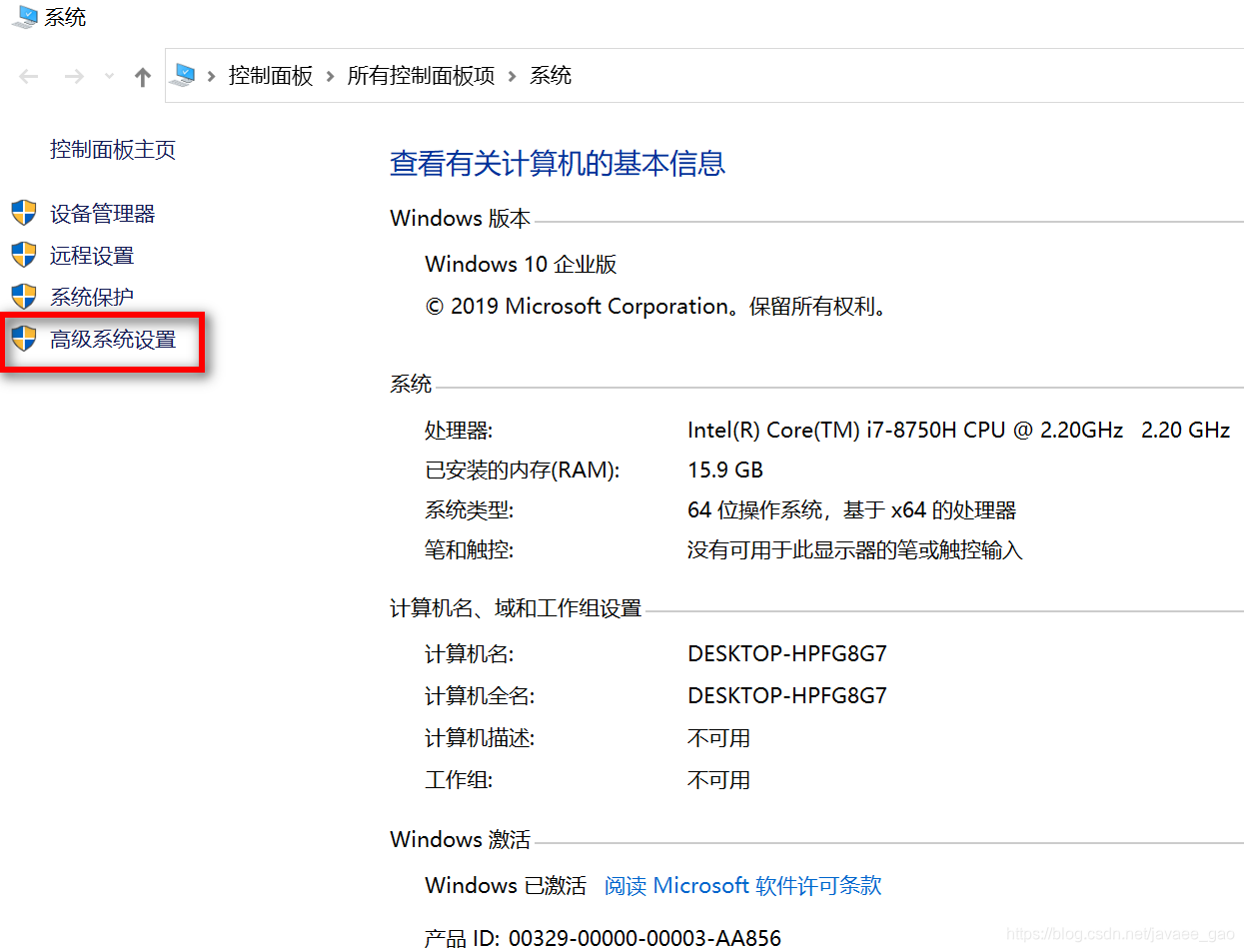Viewport: 1244px width, 952px height.
Task: Select the 所有控制面板项 breadcrumb
Action: coord(421,76)
